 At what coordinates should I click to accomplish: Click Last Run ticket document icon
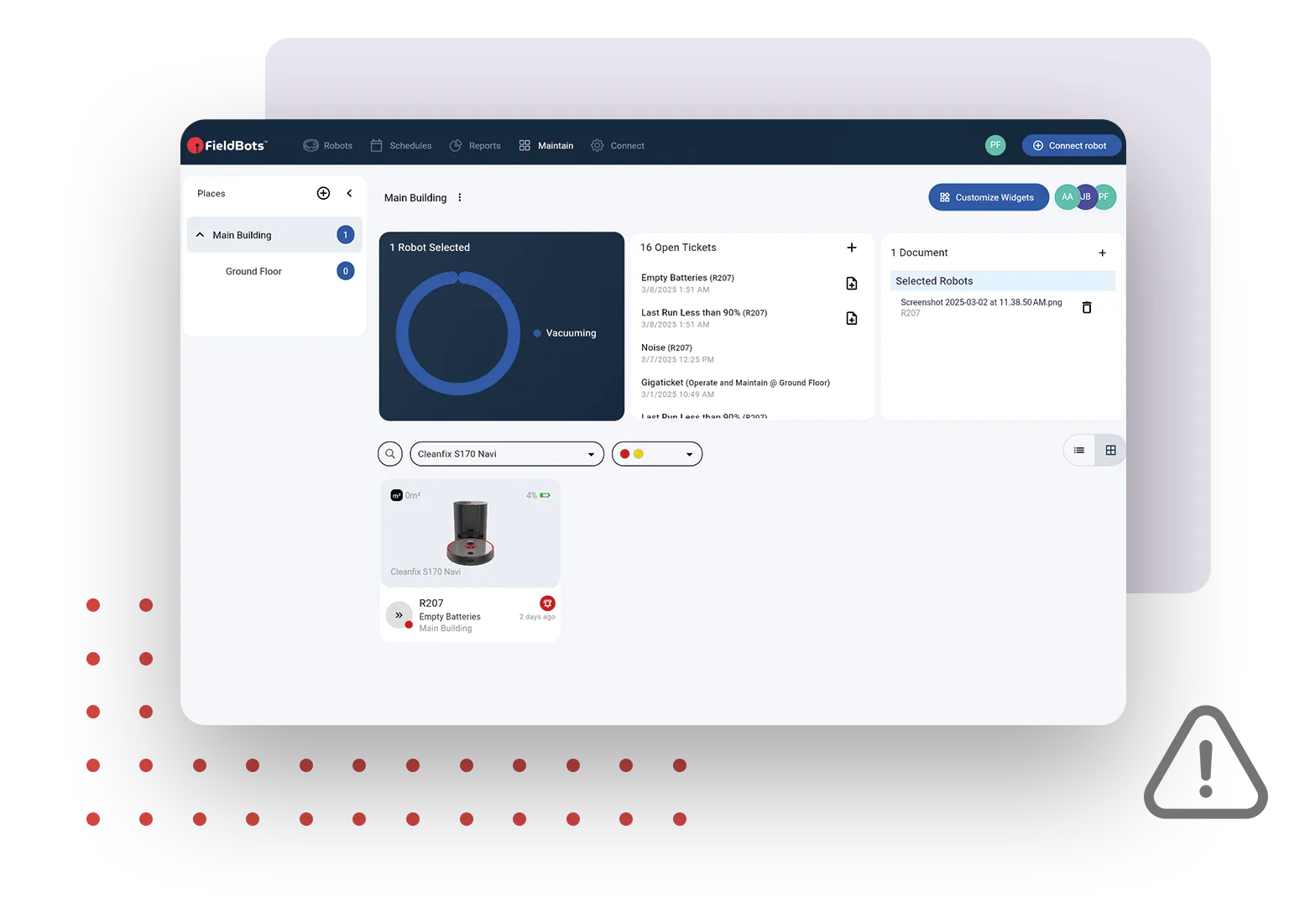(x=852, y=318)
